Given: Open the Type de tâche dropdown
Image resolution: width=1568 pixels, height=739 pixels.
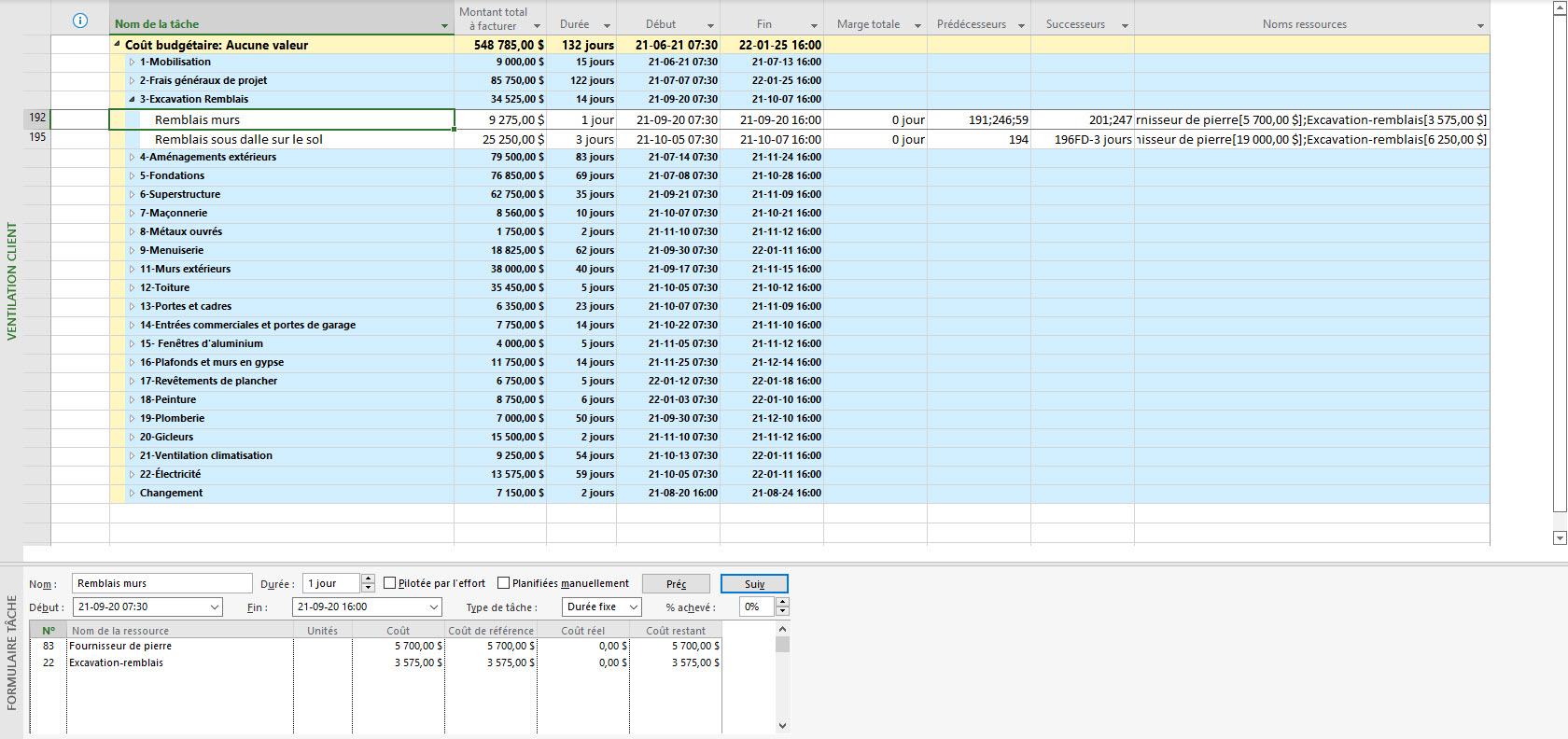Looking at the screenshot, I should [634, 607].
